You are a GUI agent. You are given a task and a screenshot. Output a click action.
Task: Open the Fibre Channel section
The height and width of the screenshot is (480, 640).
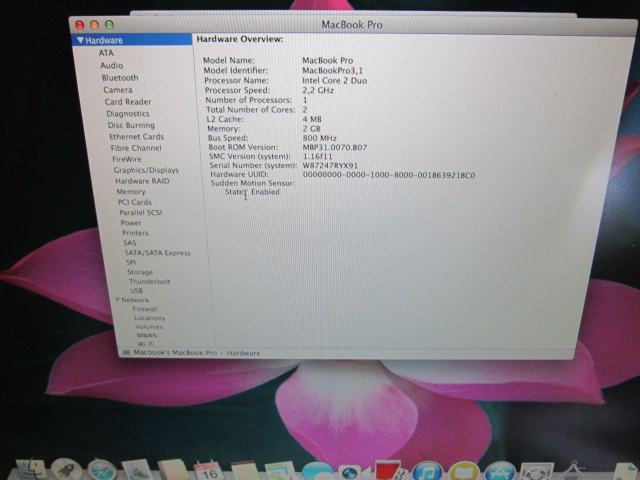(x=136, y=148)
